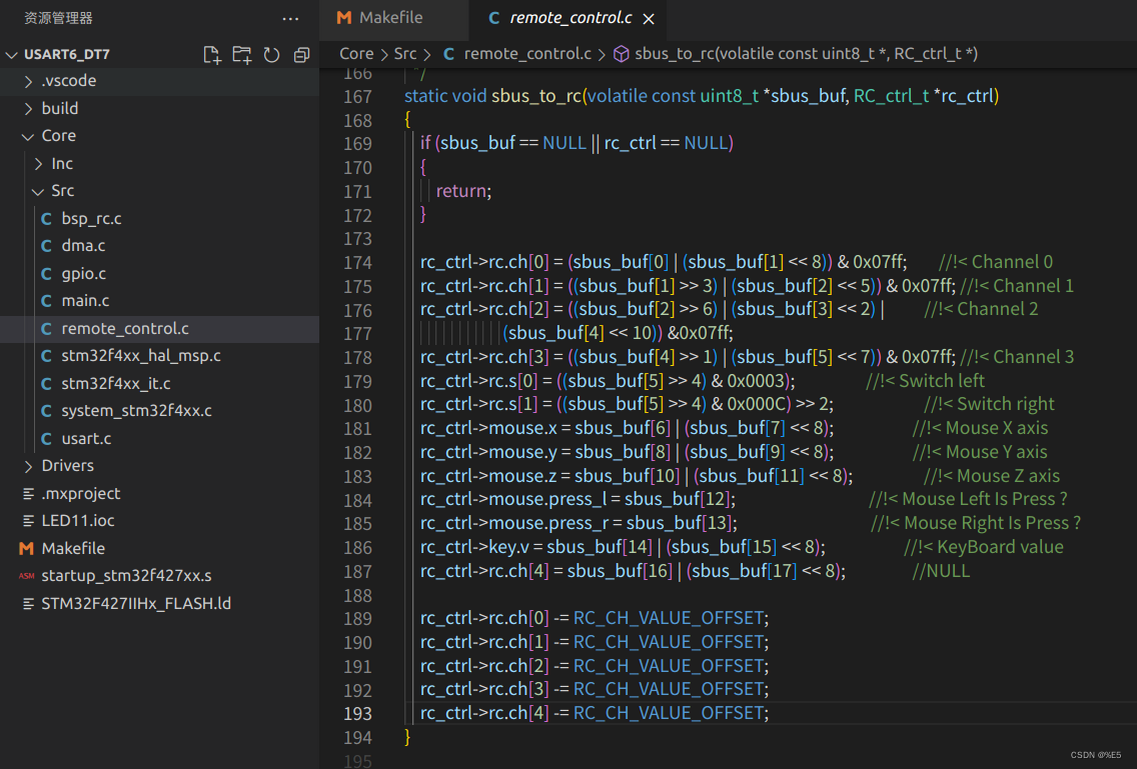Click the ASM icon beside startup_stm32f427xx.s
1137x769 pixels.
pos(26,576)
